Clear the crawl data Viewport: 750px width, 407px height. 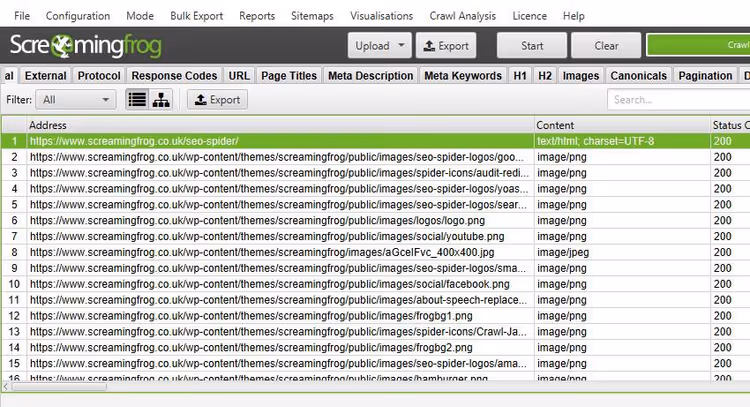[606, 45]
